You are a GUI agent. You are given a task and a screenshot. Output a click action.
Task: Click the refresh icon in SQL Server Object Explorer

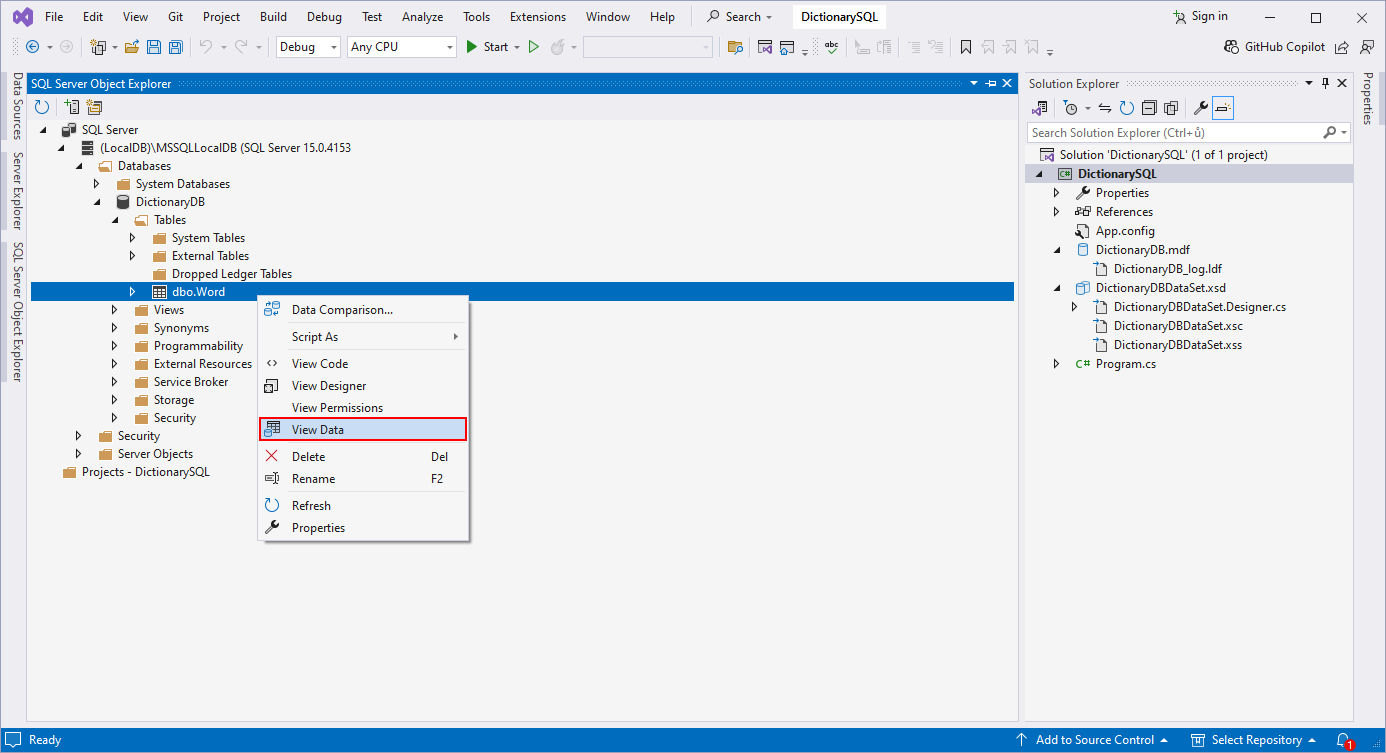(x=40, y=107)
